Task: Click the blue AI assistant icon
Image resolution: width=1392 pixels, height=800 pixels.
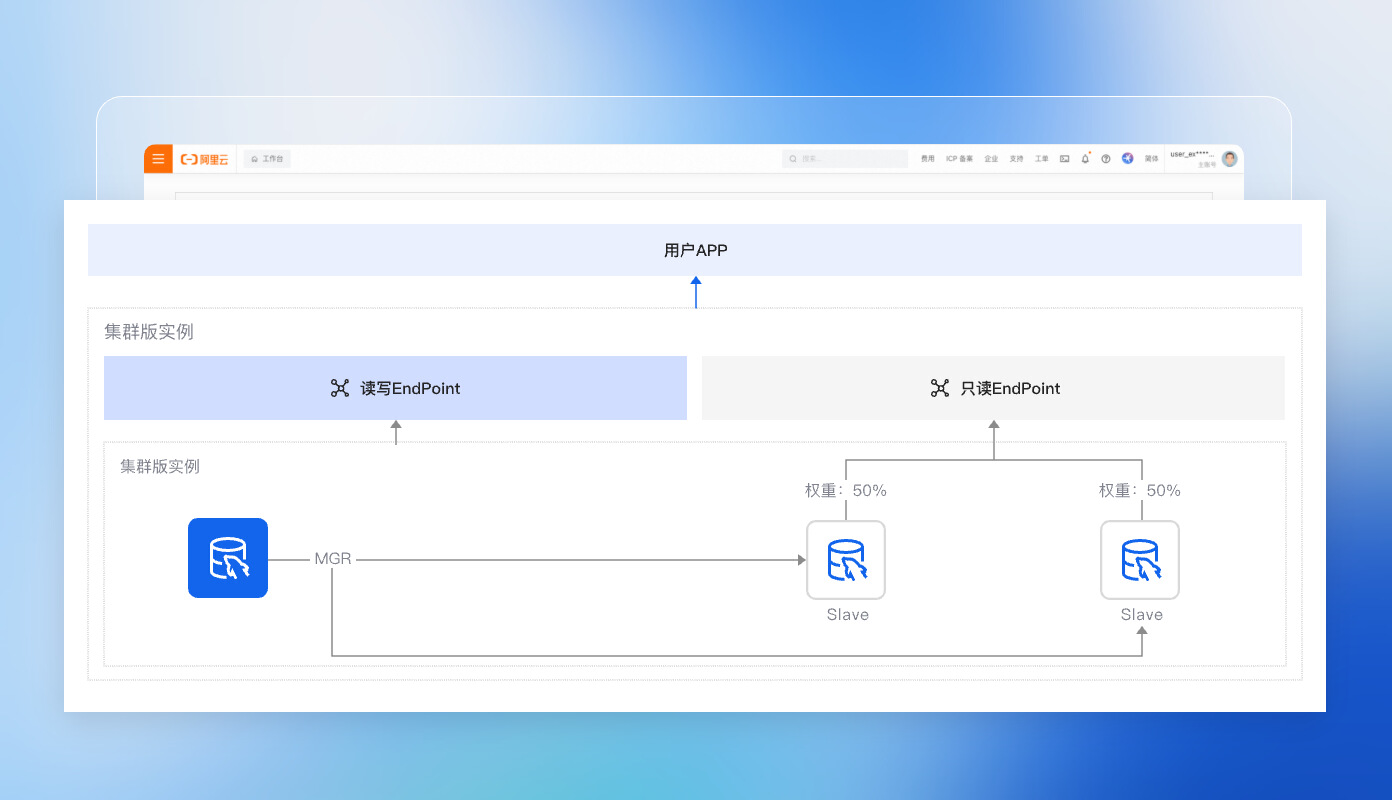Action: [x=1128, y=158]
